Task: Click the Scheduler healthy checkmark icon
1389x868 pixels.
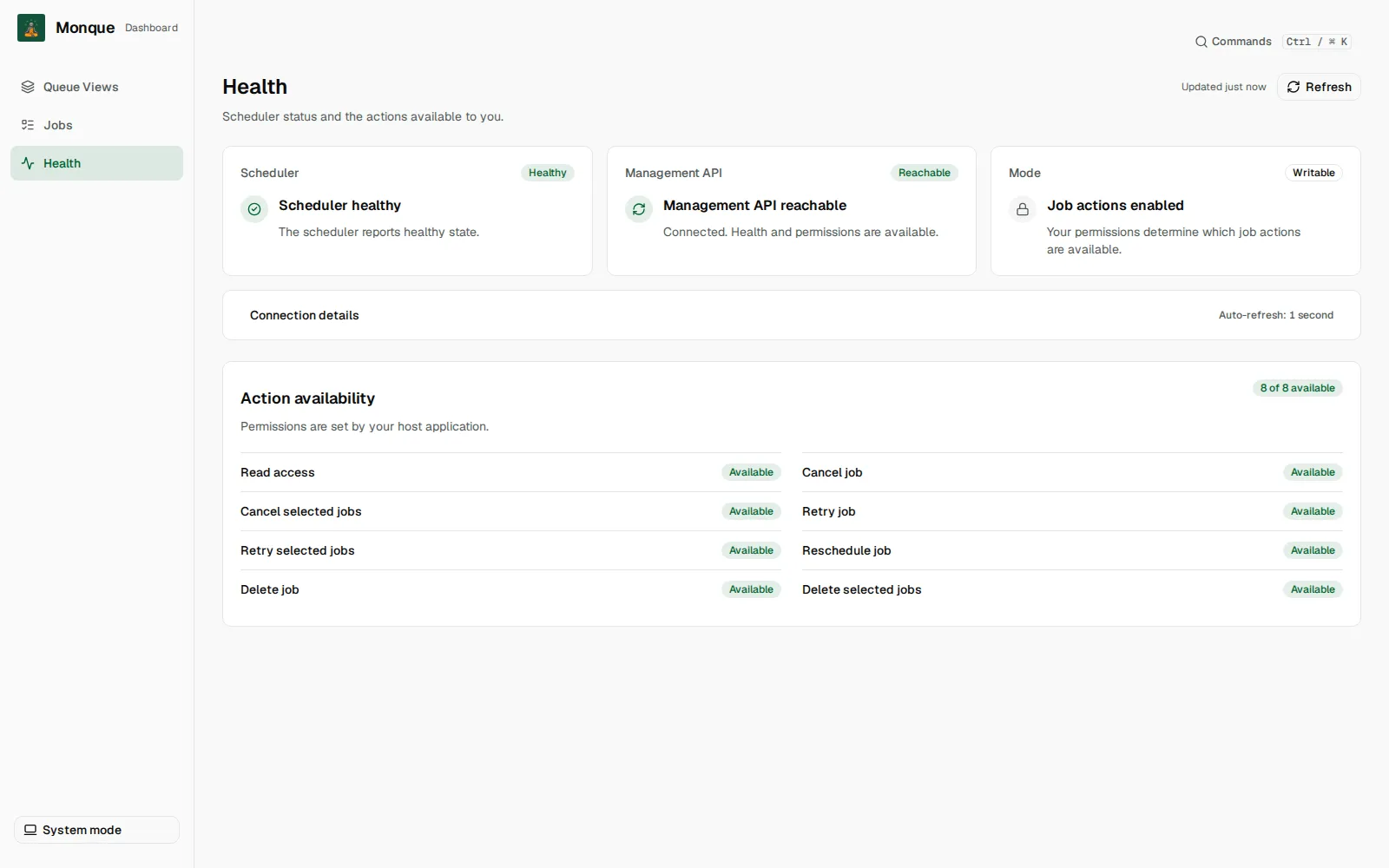Action: point(254,209)
